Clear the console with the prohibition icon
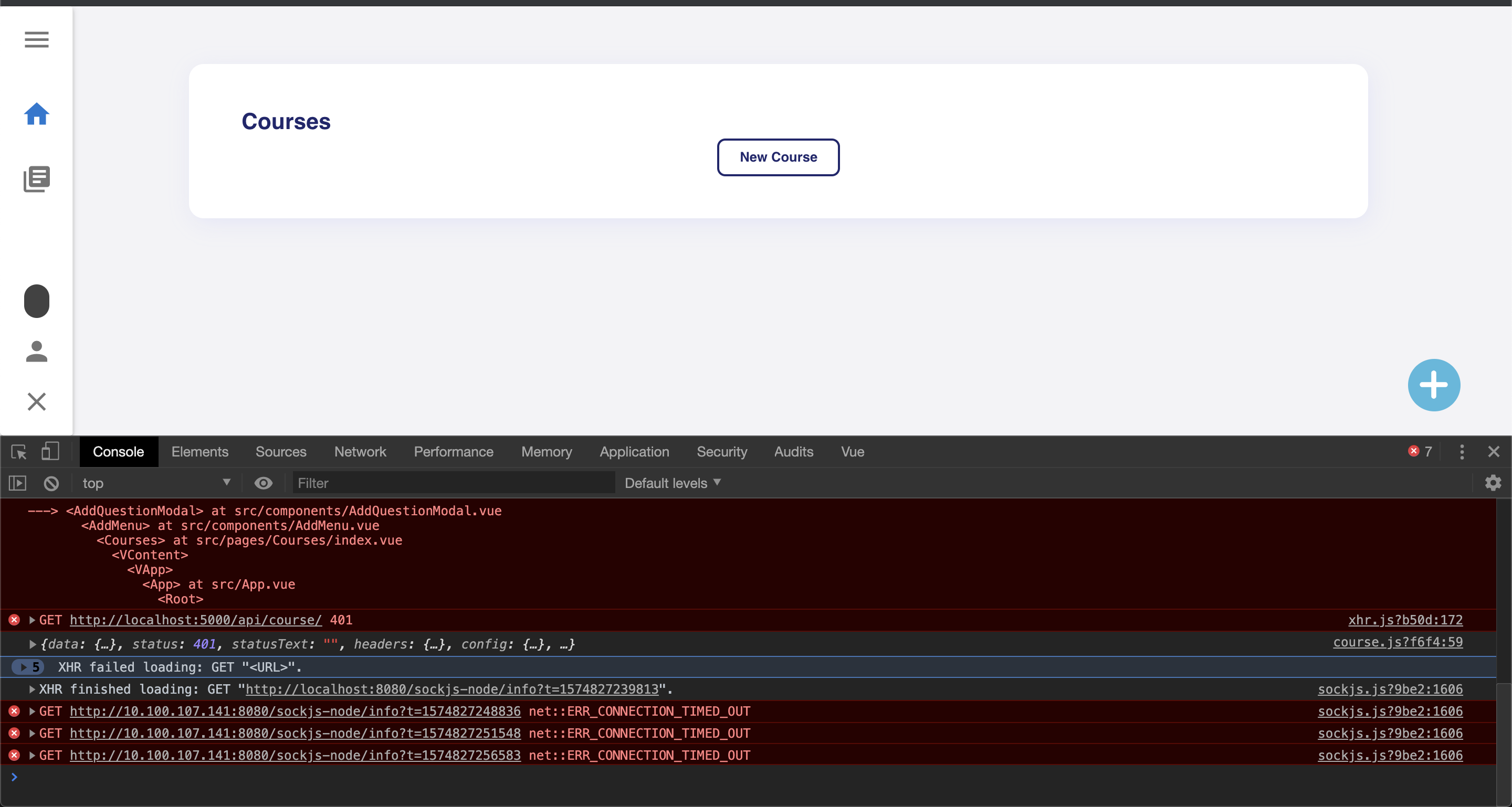This screenshot has height=807, width=1512. (x=51, y=483)
